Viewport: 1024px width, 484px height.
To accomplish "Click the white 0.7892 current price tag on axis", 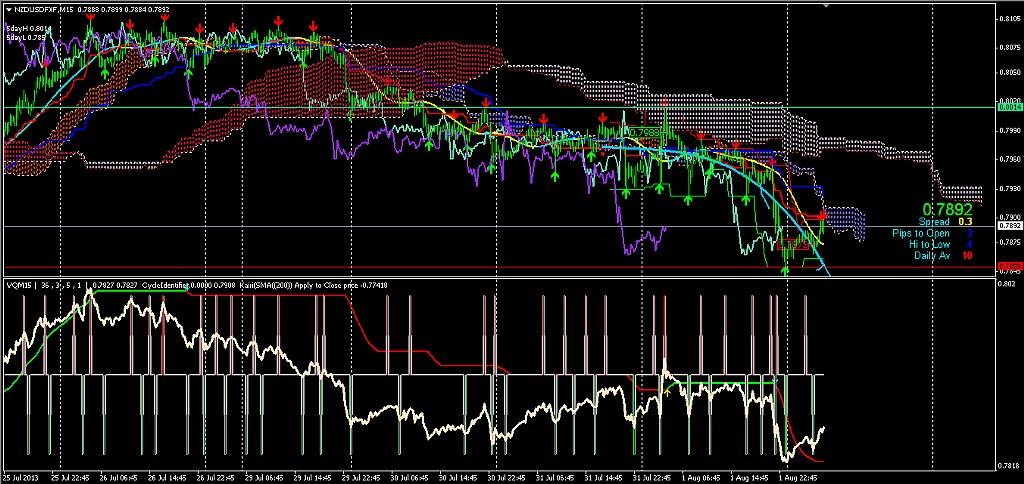I will click(1010, 226).
